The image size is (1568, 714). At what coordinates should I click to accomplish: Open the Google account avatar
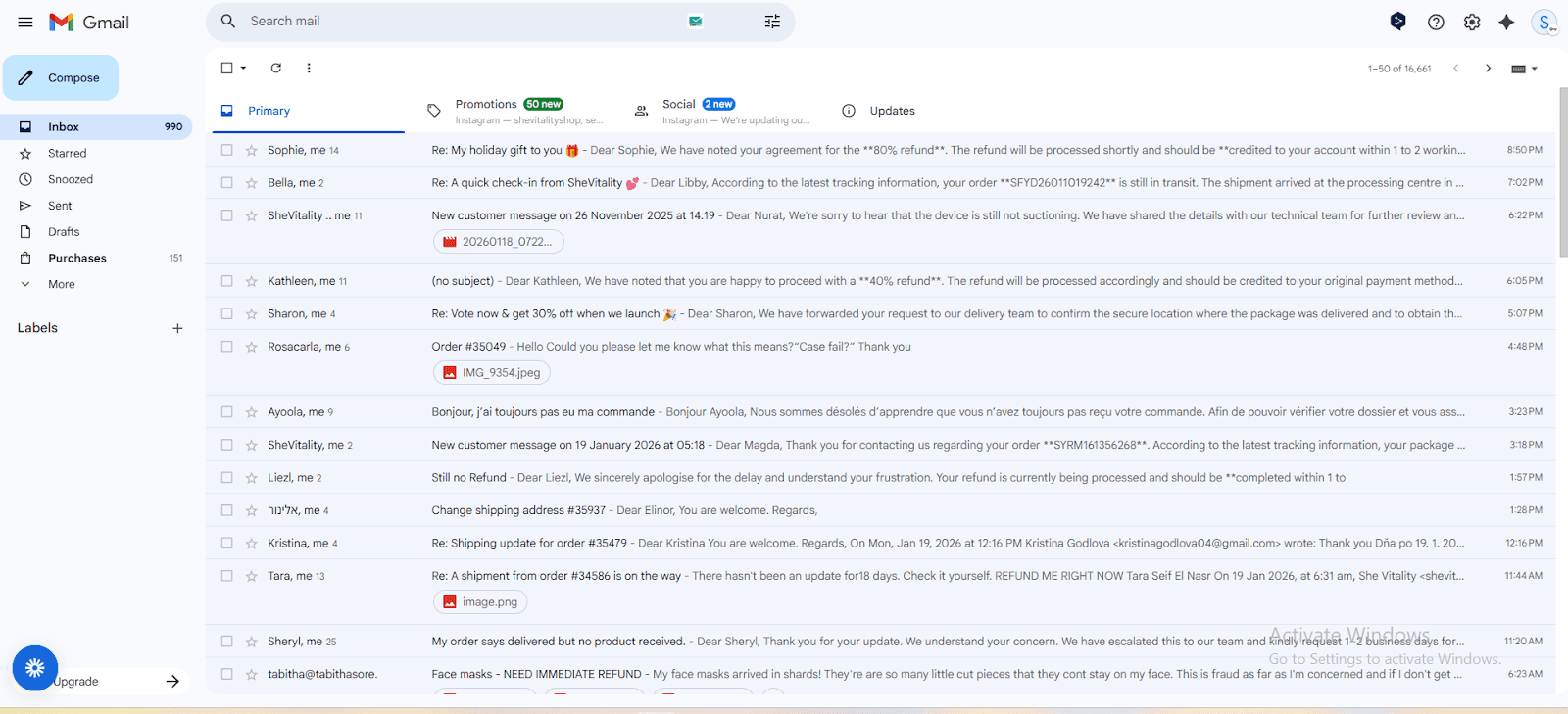click(x=1545, y=22)
